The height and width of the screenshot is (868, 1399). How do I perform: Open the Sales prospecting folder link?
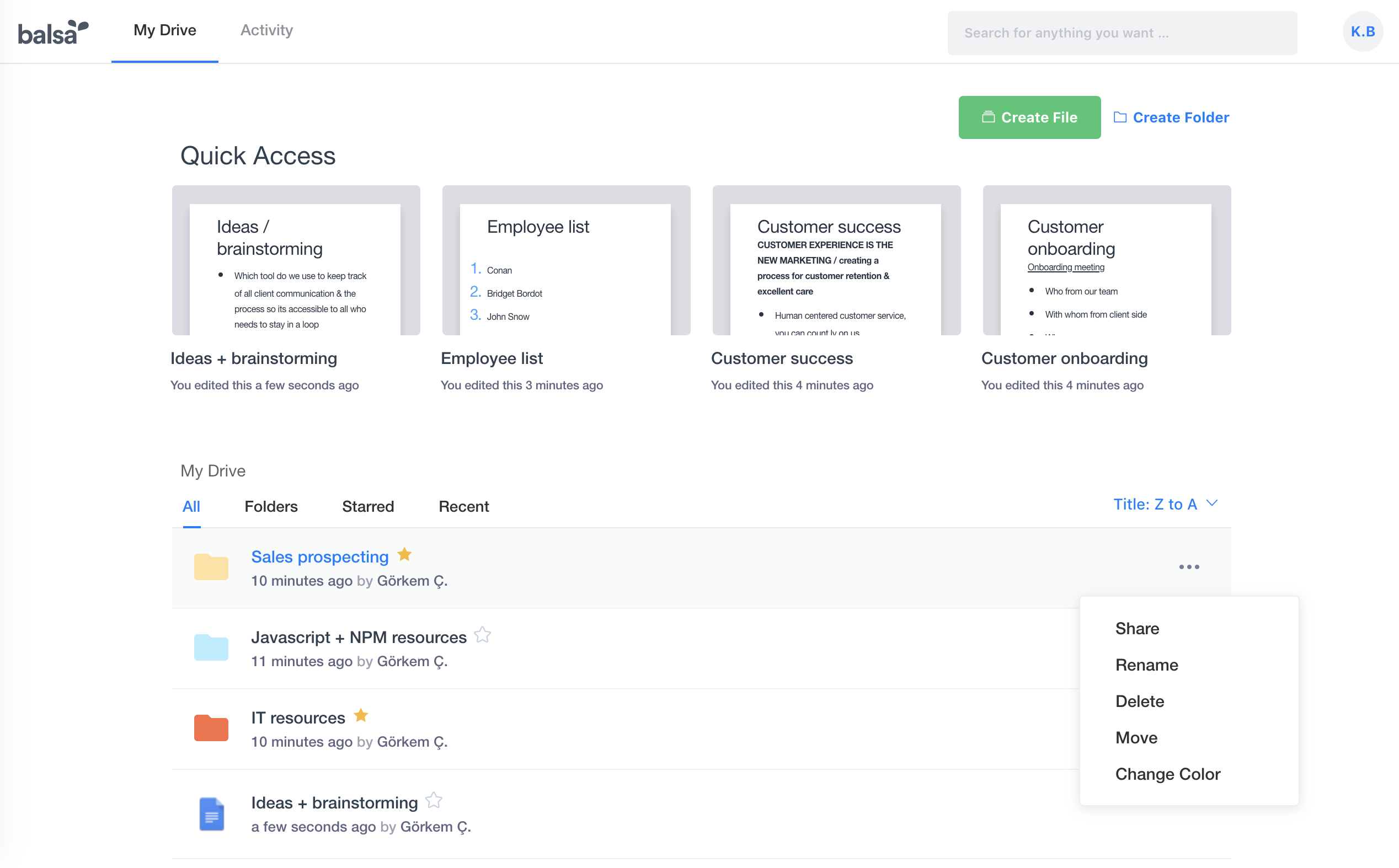click(320, 557)
